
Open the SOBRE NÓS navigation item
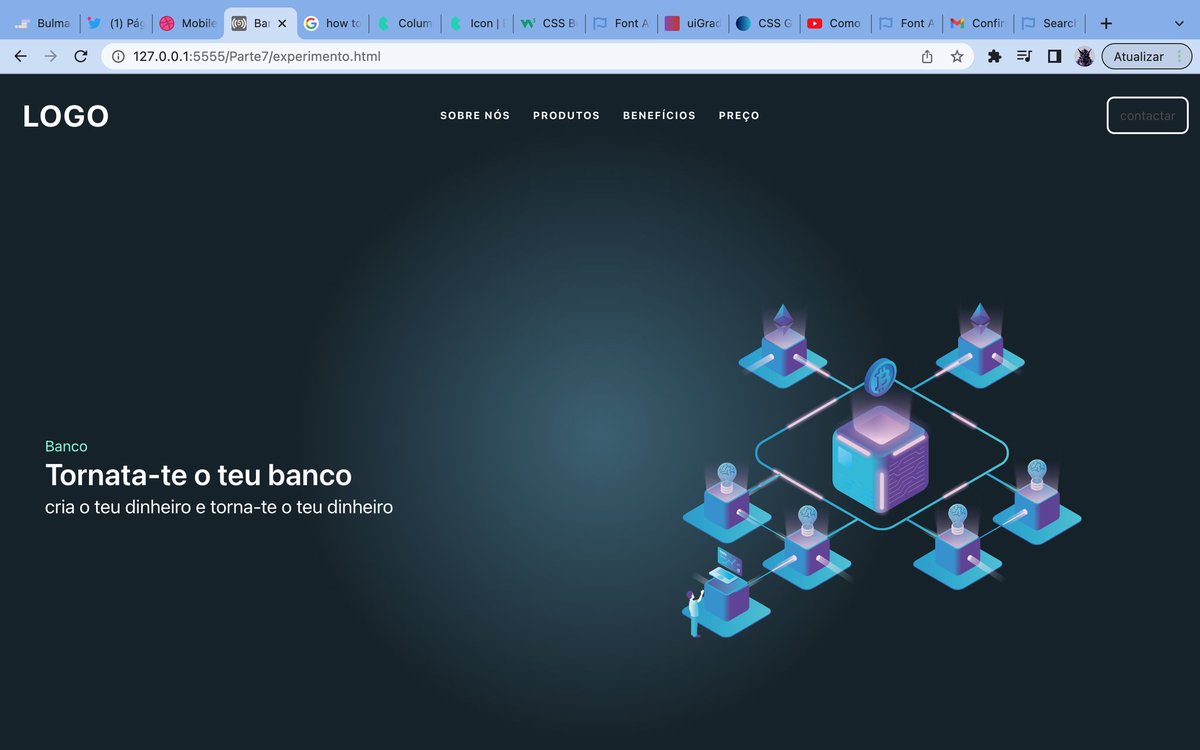coord(474,115)
